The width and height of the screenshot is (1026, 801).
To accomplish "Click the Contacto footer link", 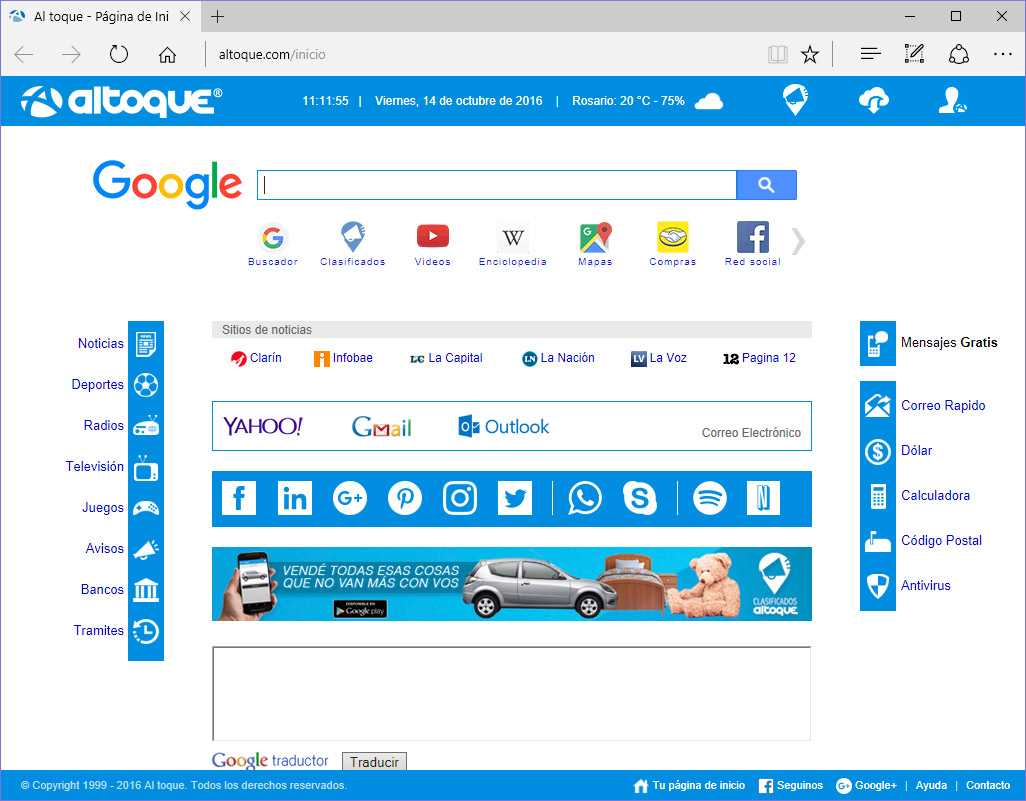I will (988, 785).
